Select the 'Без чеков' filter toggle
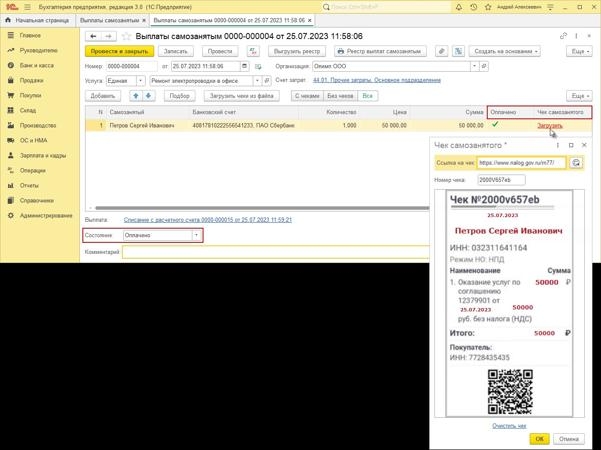The width and height of the screenshot is (601, 450). (x=340, y=96)
